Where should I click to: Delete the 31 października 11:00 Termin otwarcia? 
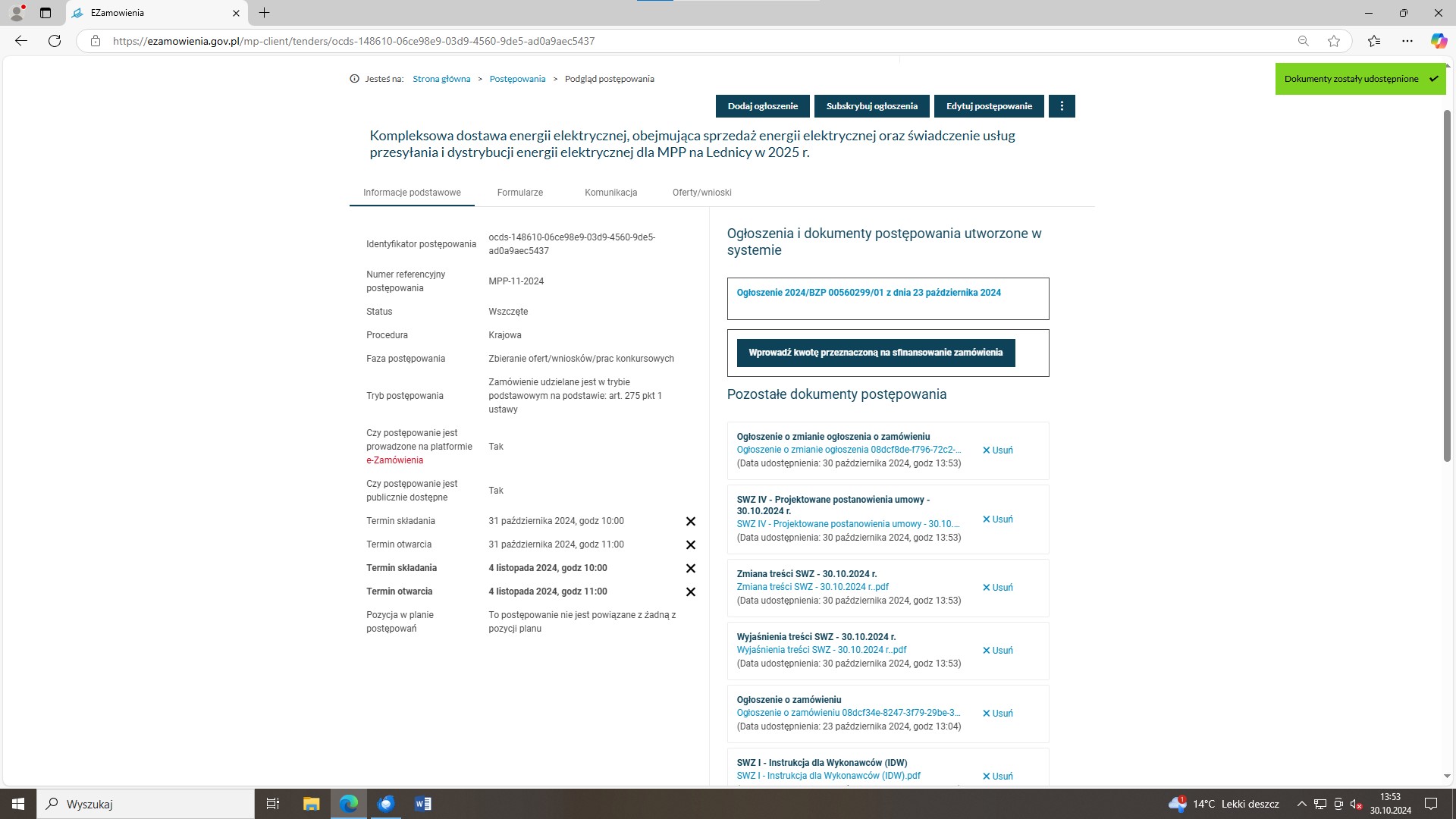(x=690, y=545)
